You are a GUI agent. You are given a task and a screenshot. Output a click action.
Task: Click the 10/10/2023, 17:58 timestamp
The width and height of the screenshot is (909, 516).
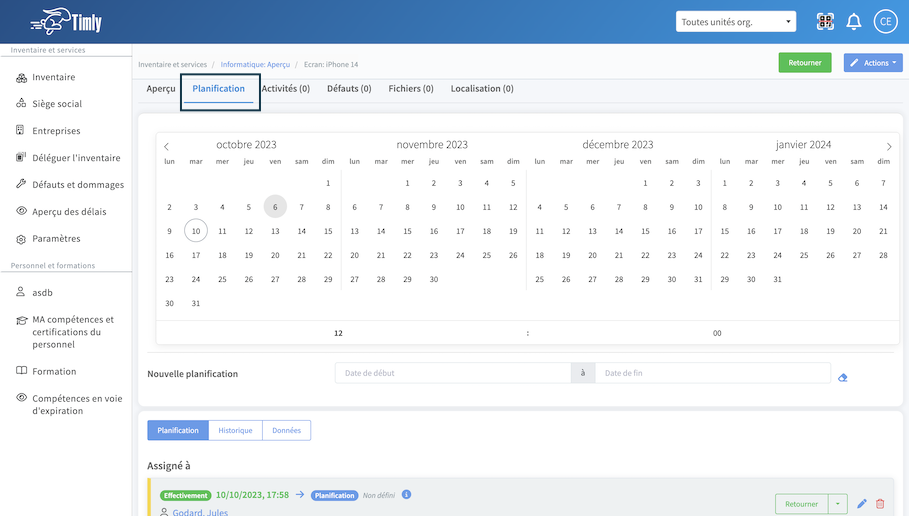coord(252,495)
